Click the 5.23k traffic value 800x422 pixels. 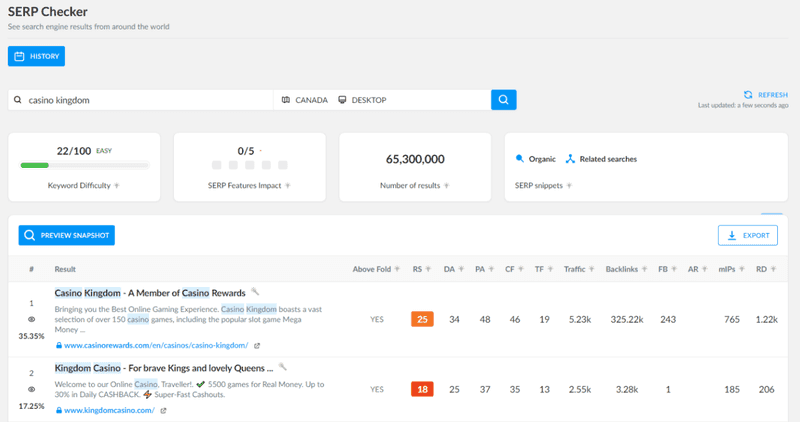(580, 319)
